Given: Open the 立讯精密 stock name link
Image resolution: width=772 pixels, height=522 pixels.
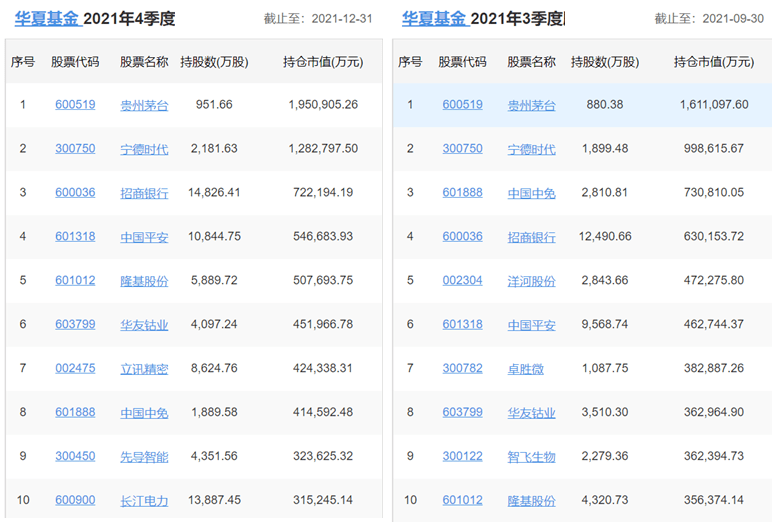Looking at the screenshot, I should pyautogui.click(x=144, y=369).
